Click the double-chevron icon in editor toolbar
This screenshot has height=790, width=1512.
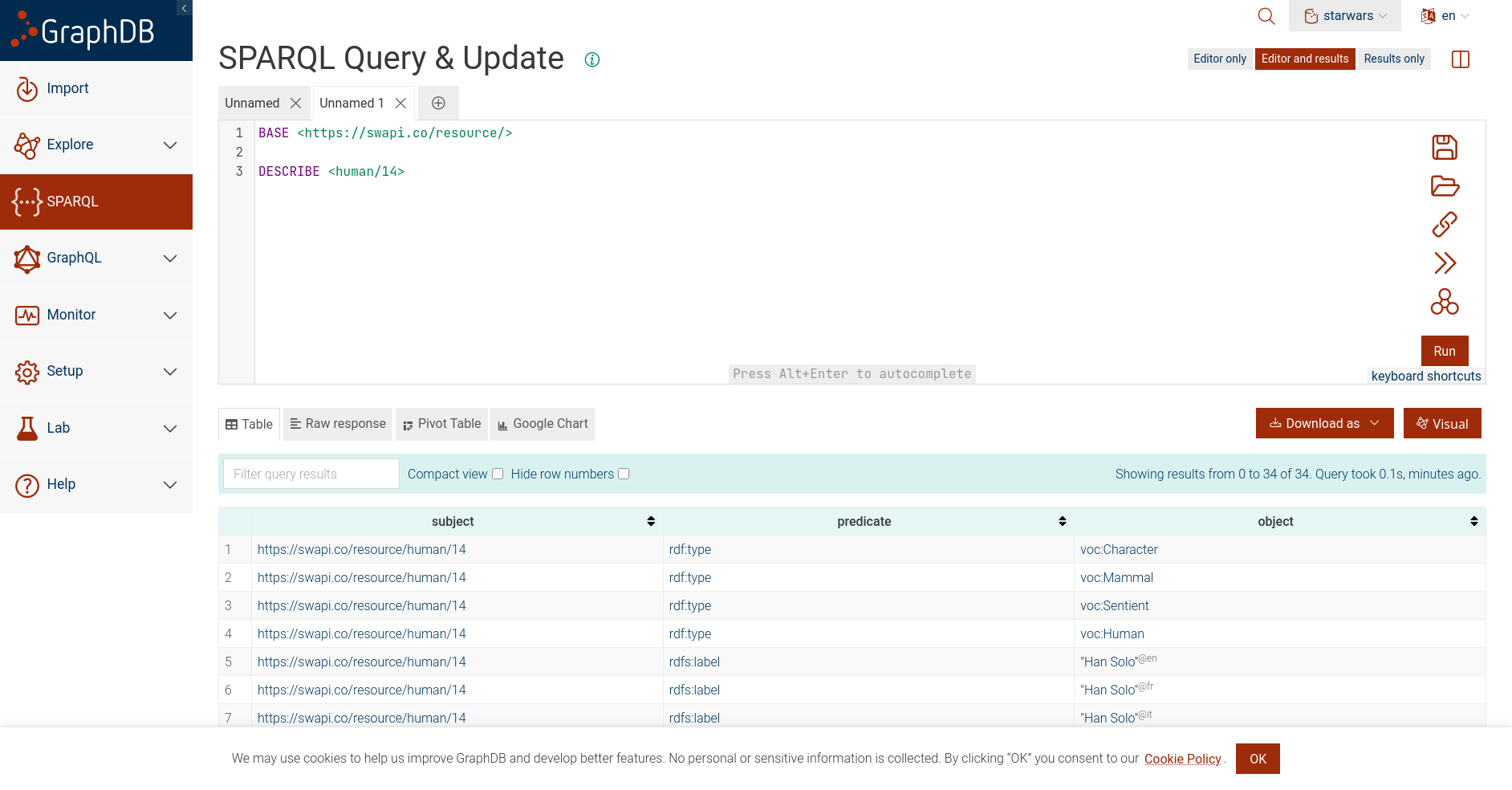click(x=1445, y=263)
